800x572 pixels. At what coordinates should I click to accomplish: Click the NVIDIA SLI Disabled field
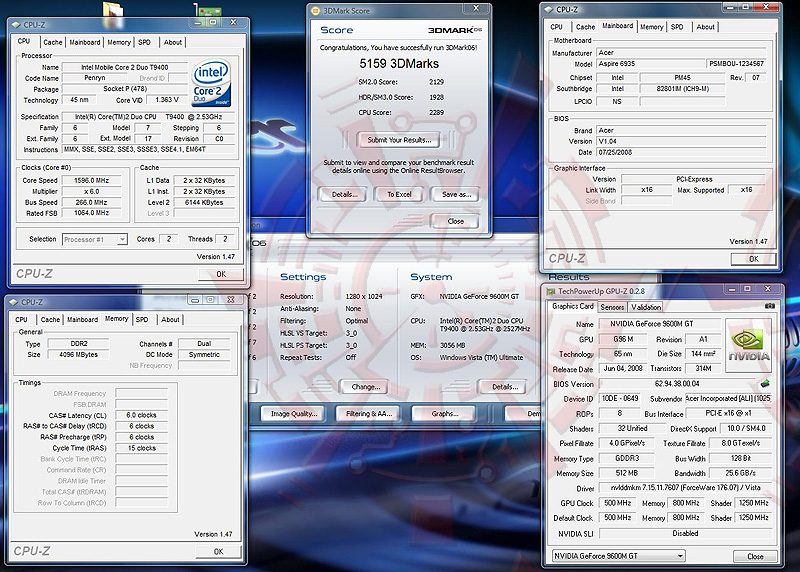[685, 533]
